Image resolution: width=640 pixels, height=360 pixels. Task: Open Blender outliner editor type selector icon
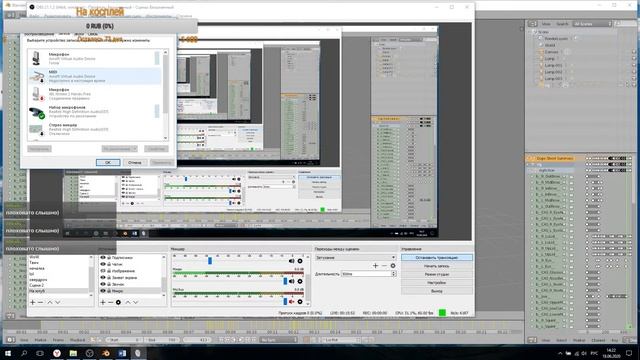click(532, 24)
